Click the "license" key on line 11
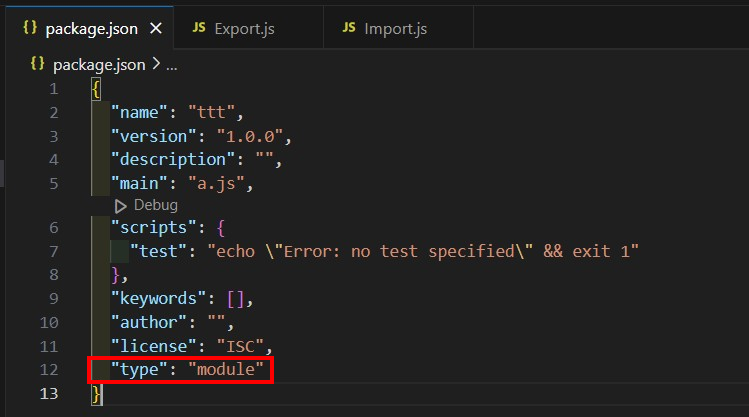749x417 pixels. click(x=153, y=346)
